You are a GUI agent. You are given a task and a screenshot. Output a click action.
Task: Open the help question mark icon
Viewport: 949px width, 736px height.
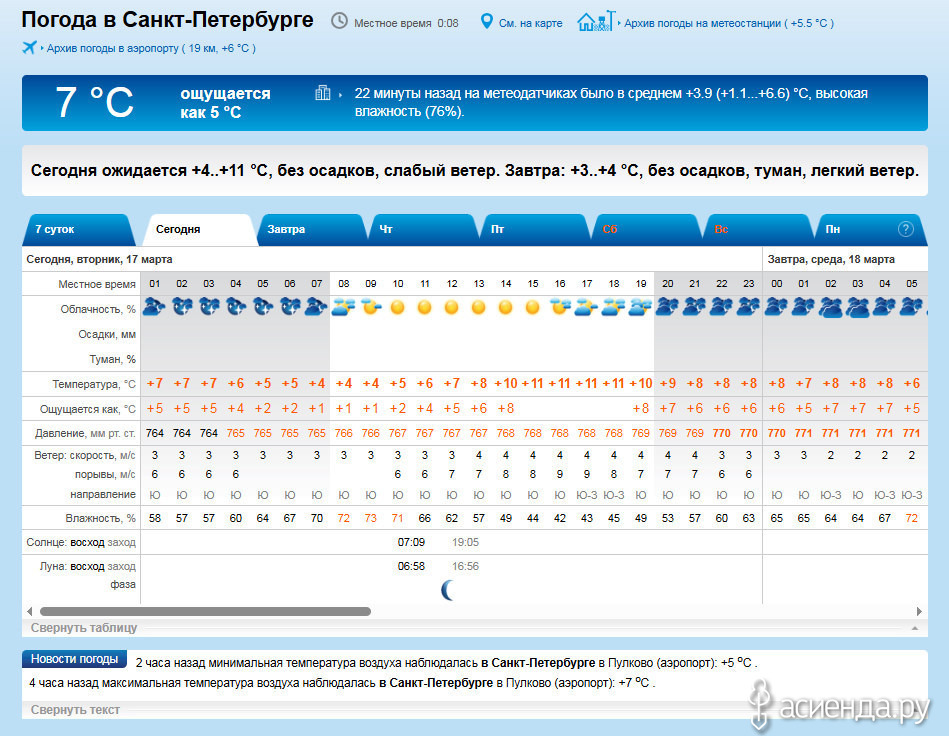906,229
